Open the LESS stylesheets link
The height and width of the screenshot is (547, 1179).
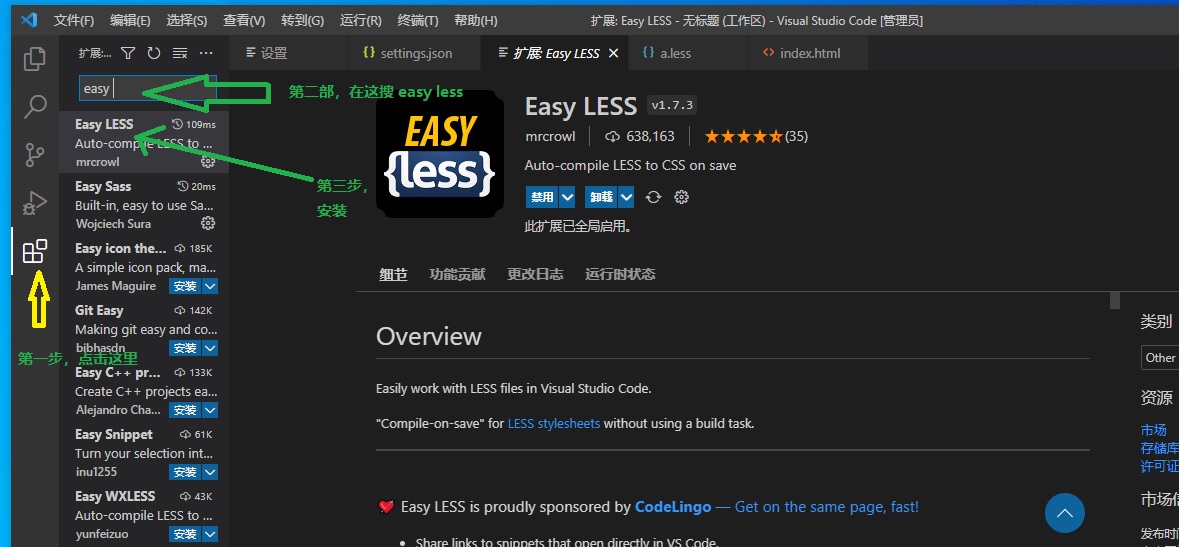coord(553,424)
